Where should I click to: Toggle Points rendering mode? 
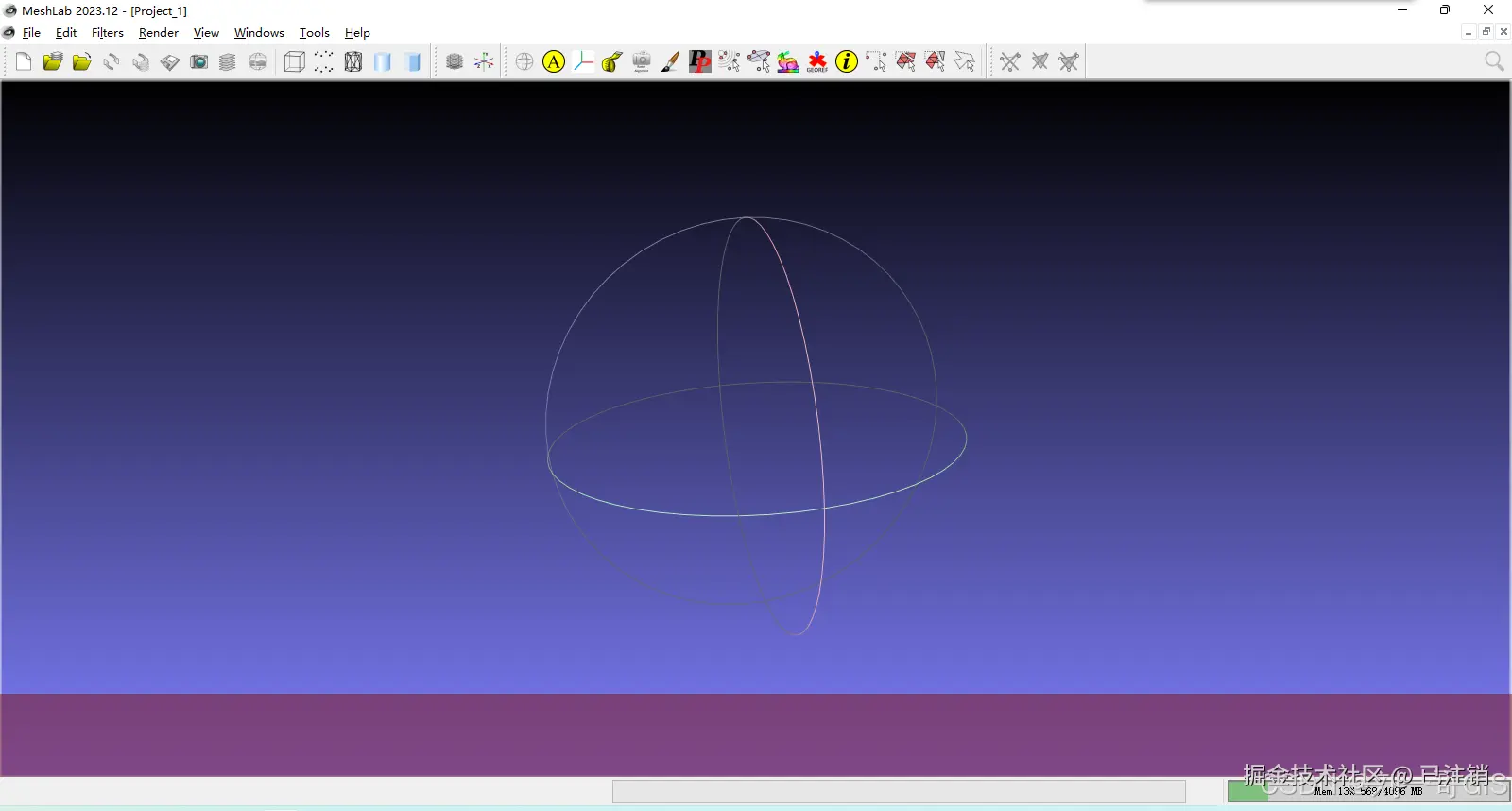323,61
